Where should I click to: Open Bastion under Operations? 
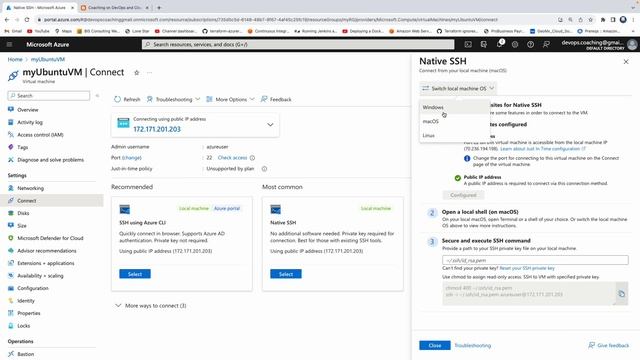click(x=25, y=354)
